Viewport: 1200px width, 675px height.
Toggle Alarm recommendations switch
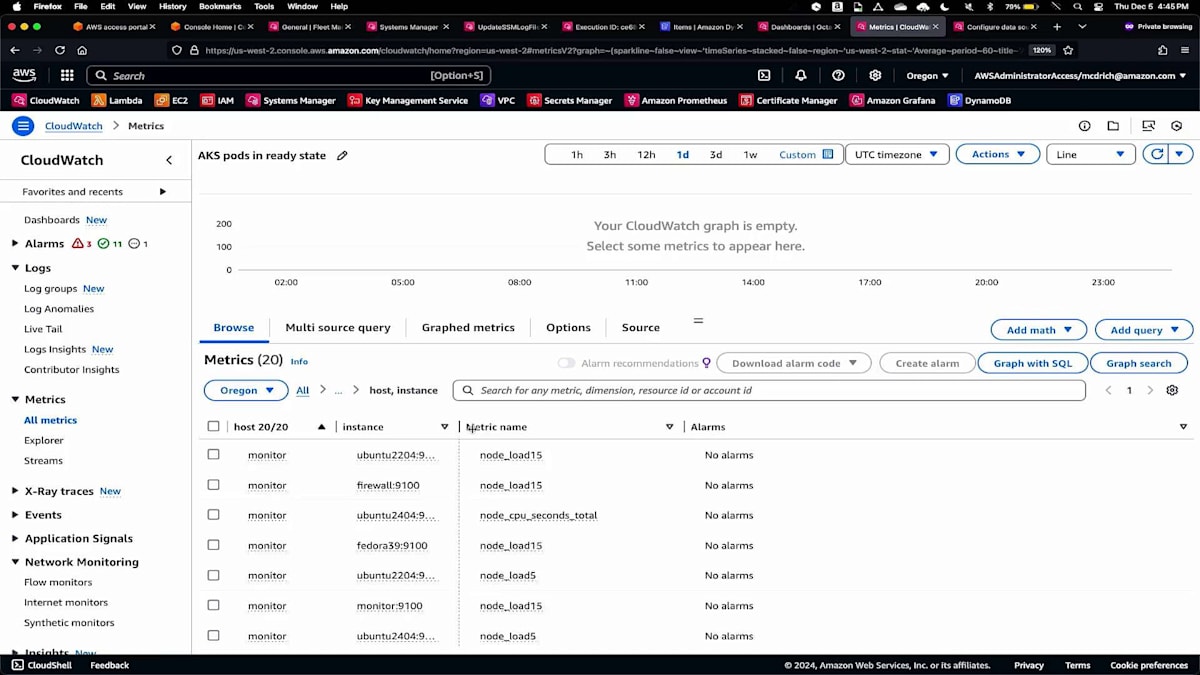(x=566, y=363)
